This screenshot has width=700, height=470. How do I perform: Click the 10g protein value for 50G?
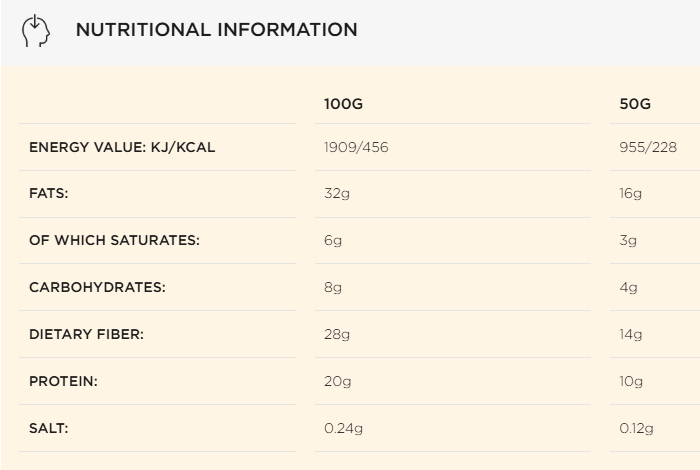631,382
